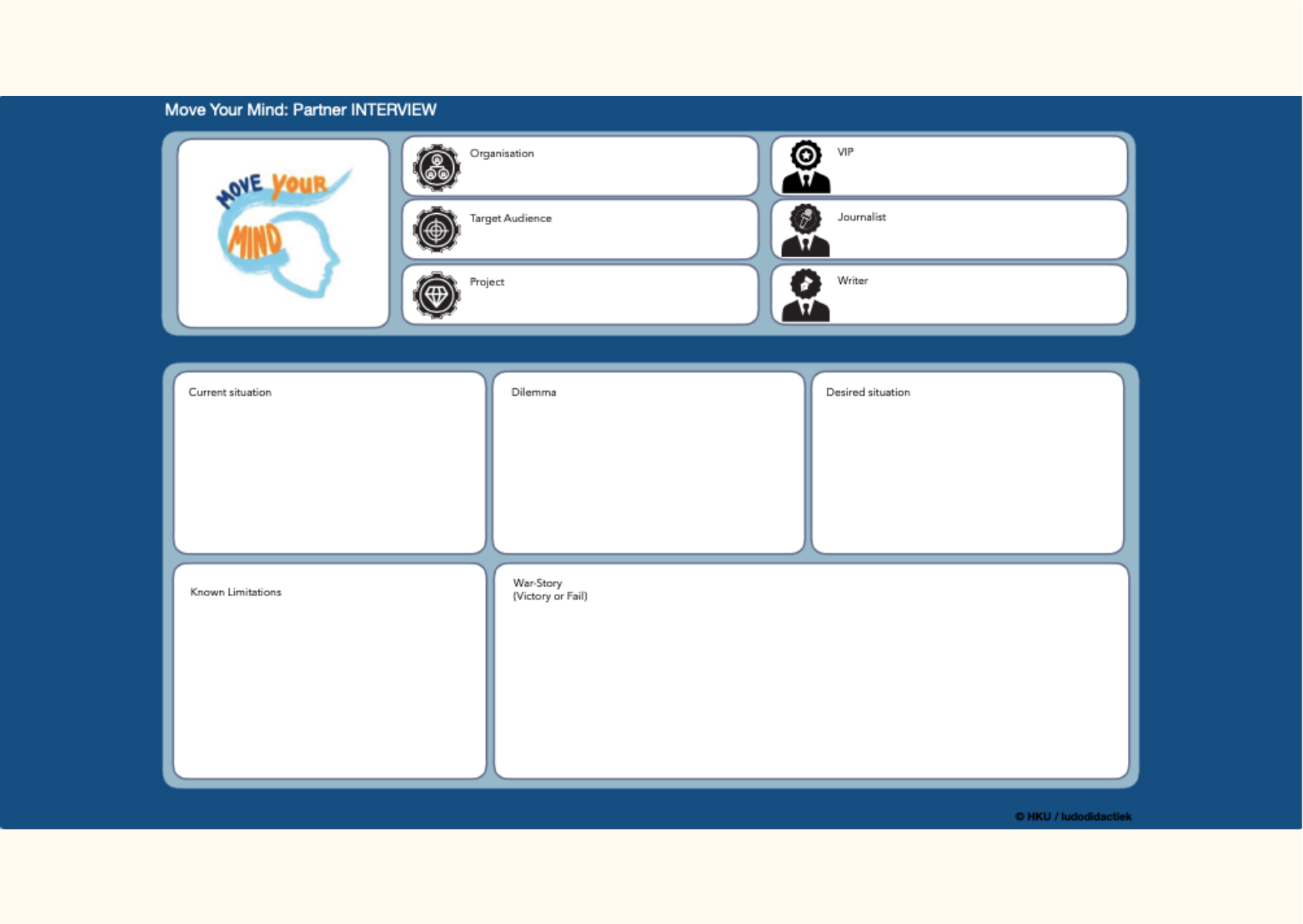Screen dimensions: 1303x924
Task: Click the Organisation gear icon
Action: tap(437, 168)
